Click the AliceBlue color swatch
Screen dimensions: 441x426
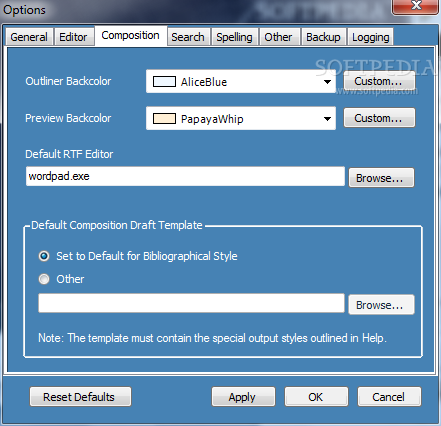pyautogui.click(x=164, y=81)
